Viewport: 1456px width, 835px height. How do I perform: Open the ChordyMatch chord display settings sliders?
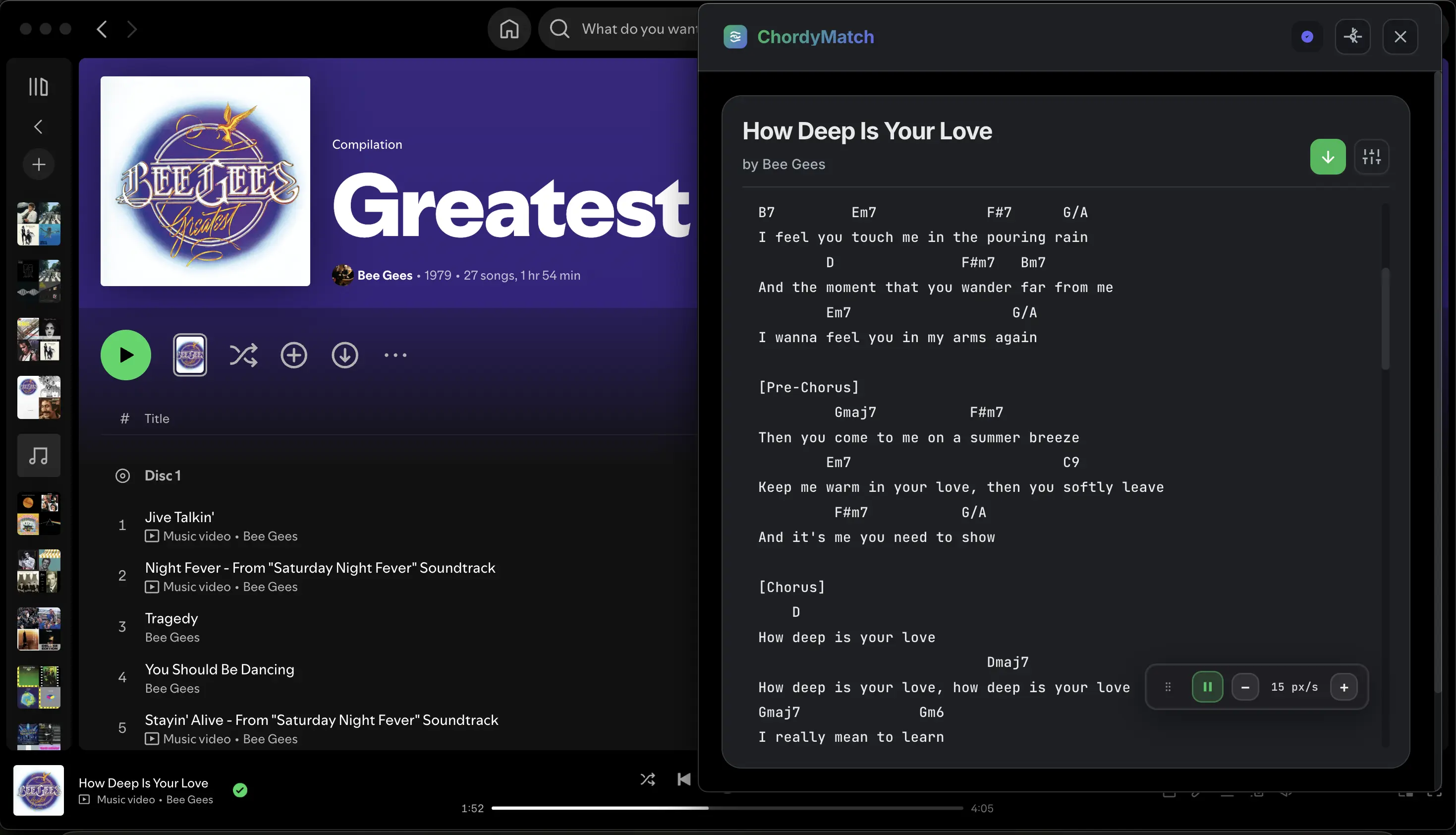point(1372,157)
